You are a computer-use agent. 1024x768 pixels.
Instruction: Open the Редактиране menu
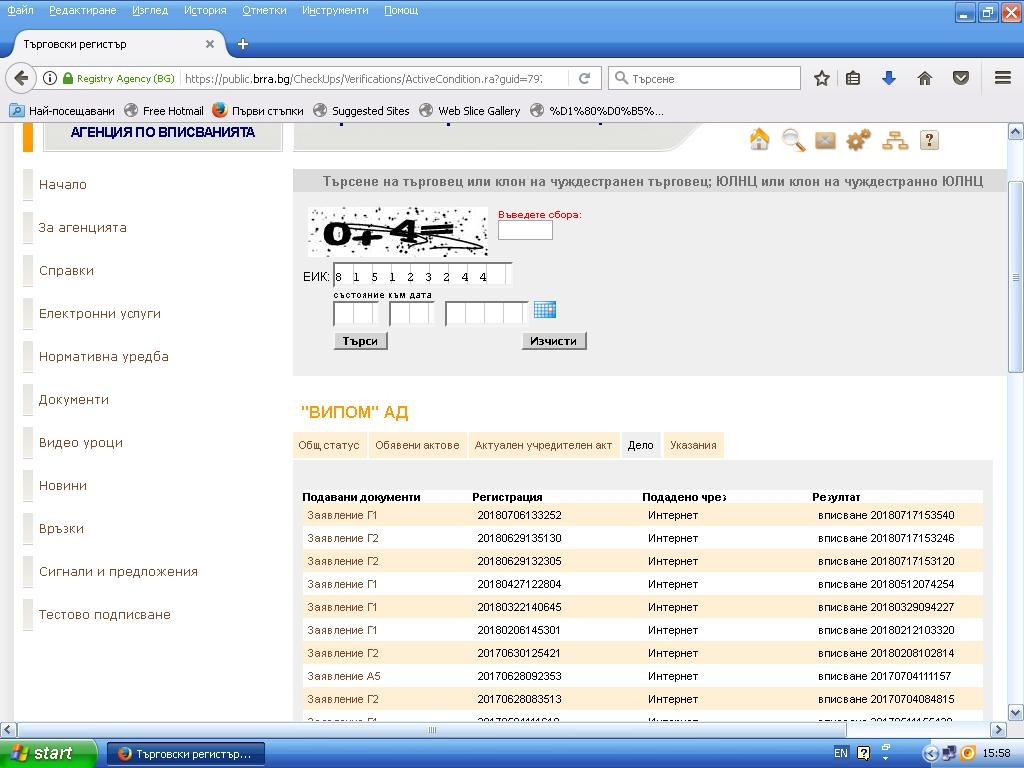pyautogui.click(x=83, y=10)
